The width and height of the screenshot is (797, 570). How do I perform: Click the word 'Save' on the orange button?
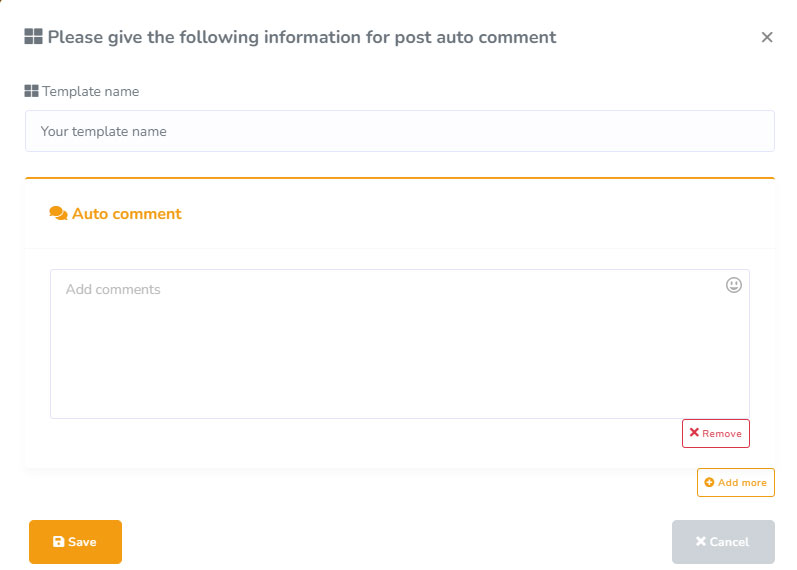coord(82,542)
